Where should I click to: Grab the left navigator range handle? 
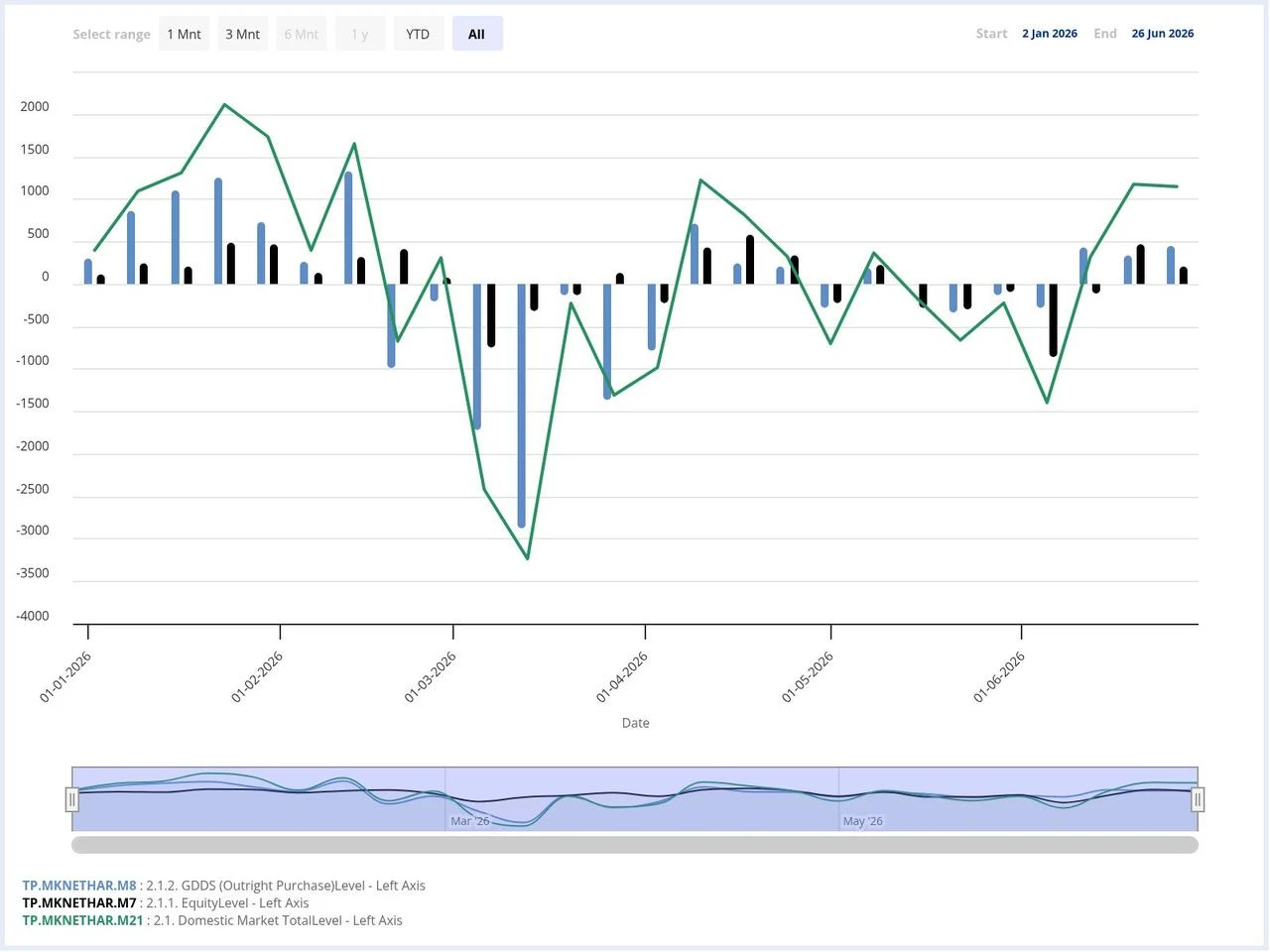[x=72, y=799]
